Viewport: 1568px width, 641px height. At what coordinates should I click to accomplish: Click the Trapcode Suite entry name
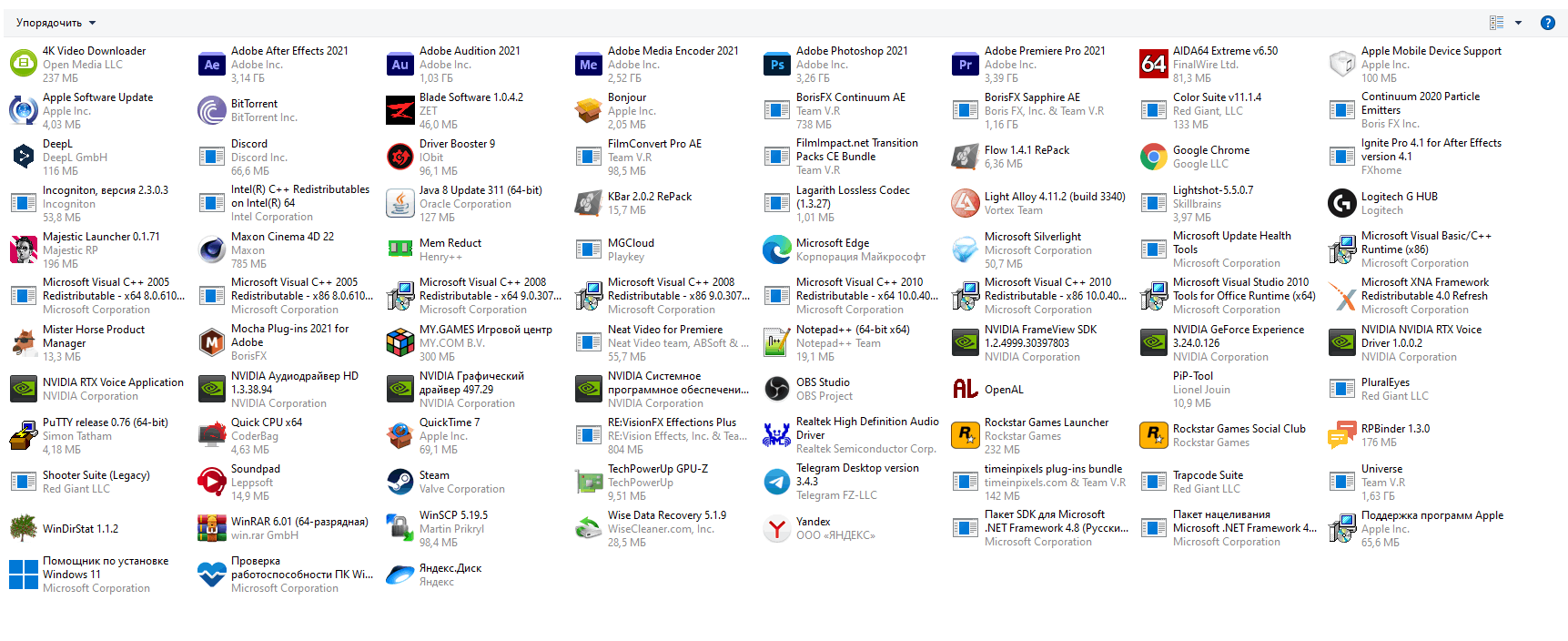1208,475
